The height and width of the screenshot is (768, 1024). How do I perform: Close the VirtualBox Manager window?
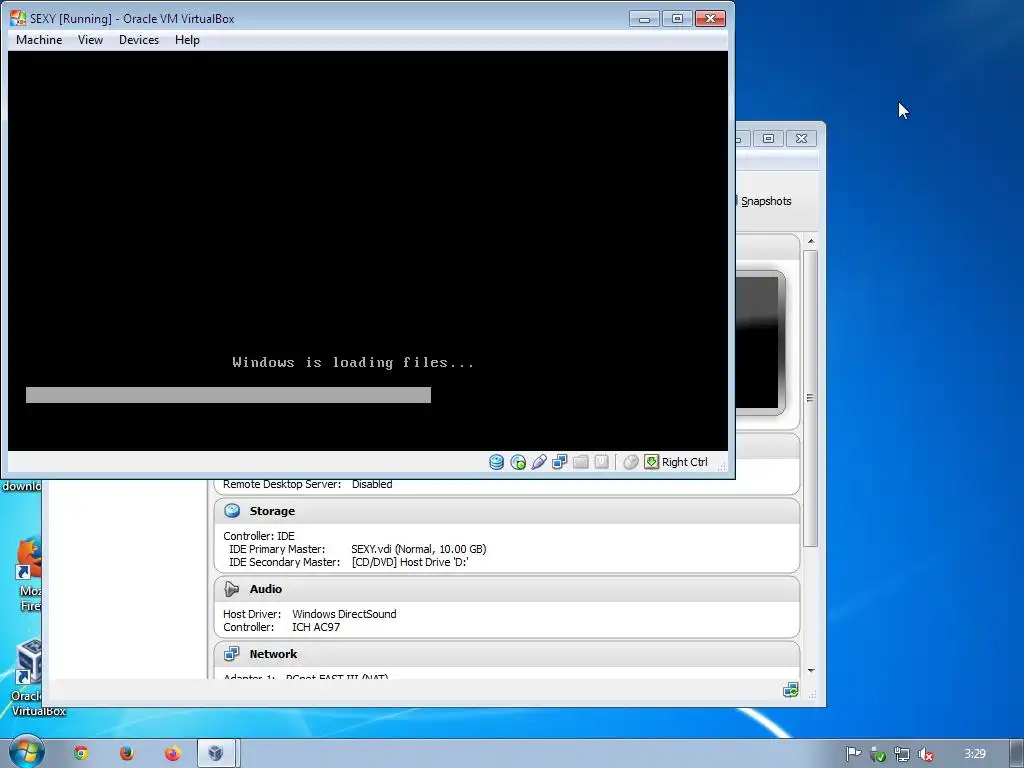tap(801, 138)
